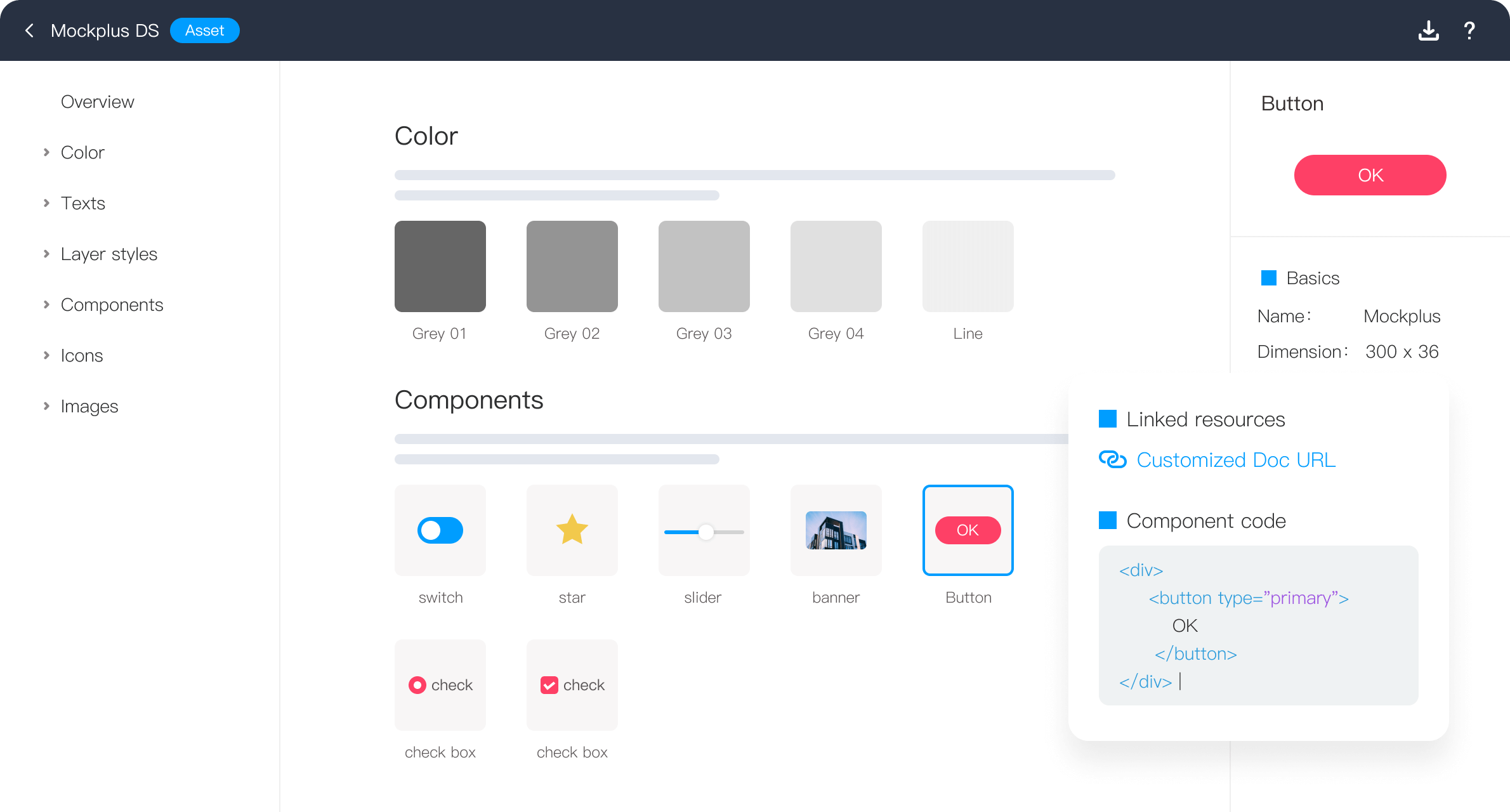Select the red radio check component
Viewport: 1510px width, 812px height.
(417, 685)
